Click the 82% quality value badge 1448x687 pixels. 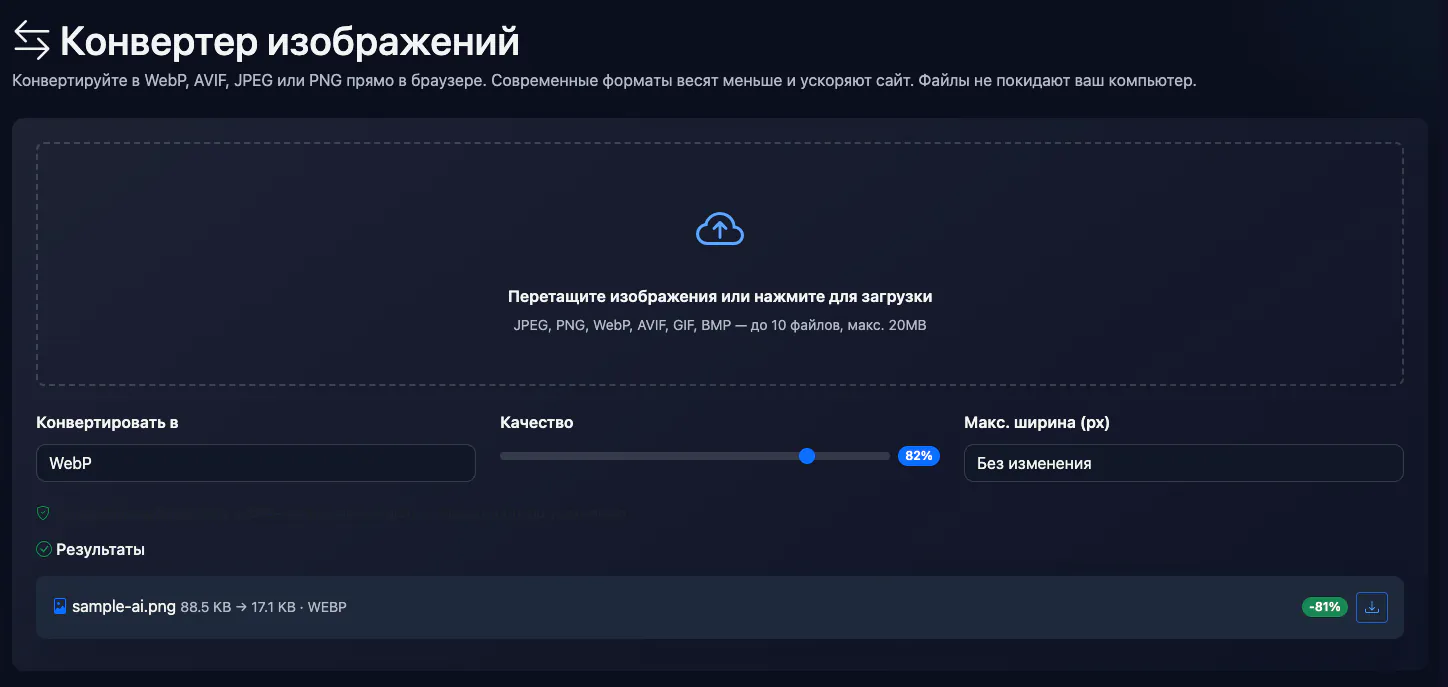pos(919,456)
